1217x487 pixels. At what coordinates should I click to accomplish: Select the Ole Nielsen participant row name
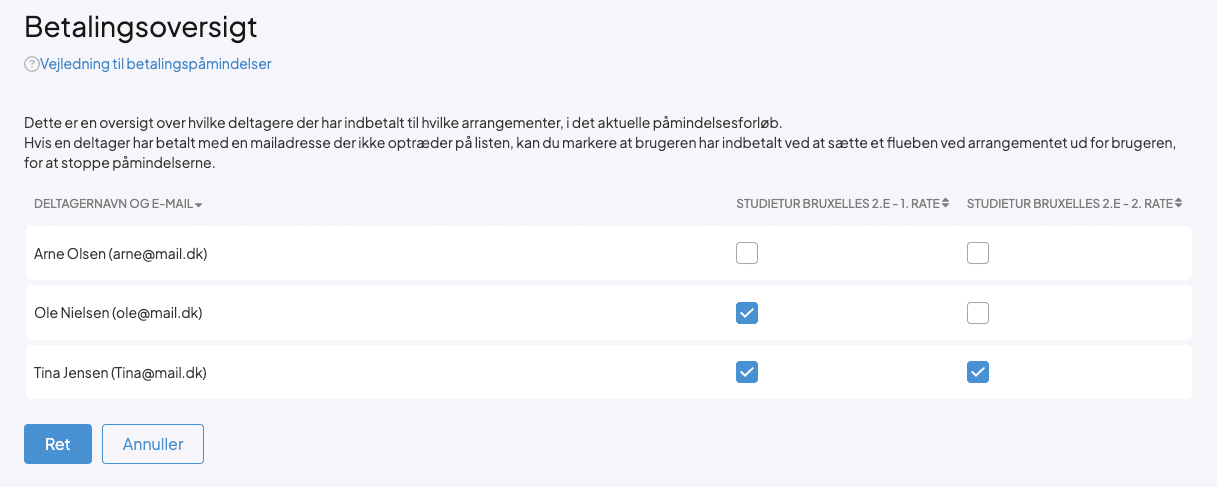point(118,313)
